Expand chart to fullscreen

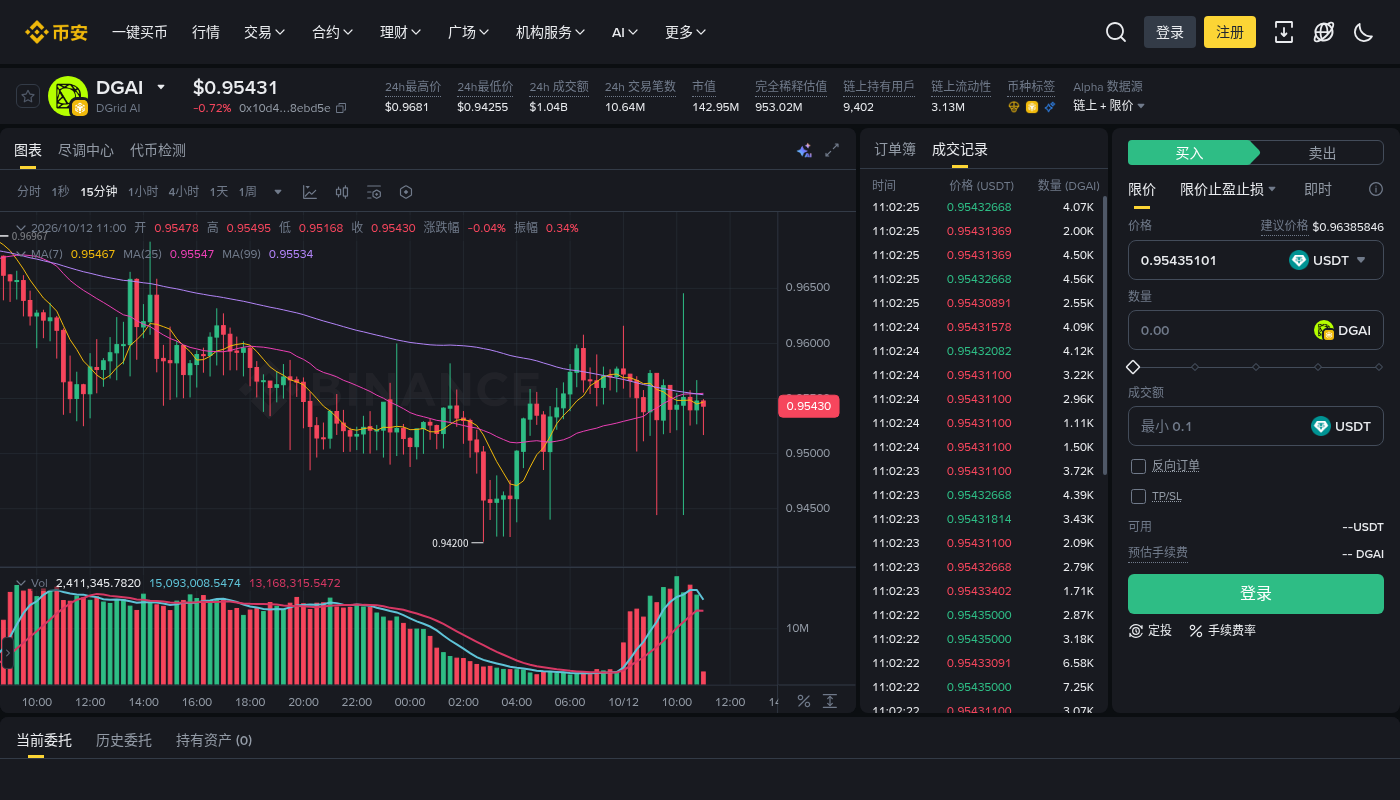pyautogui.click(x=832, y=150)
